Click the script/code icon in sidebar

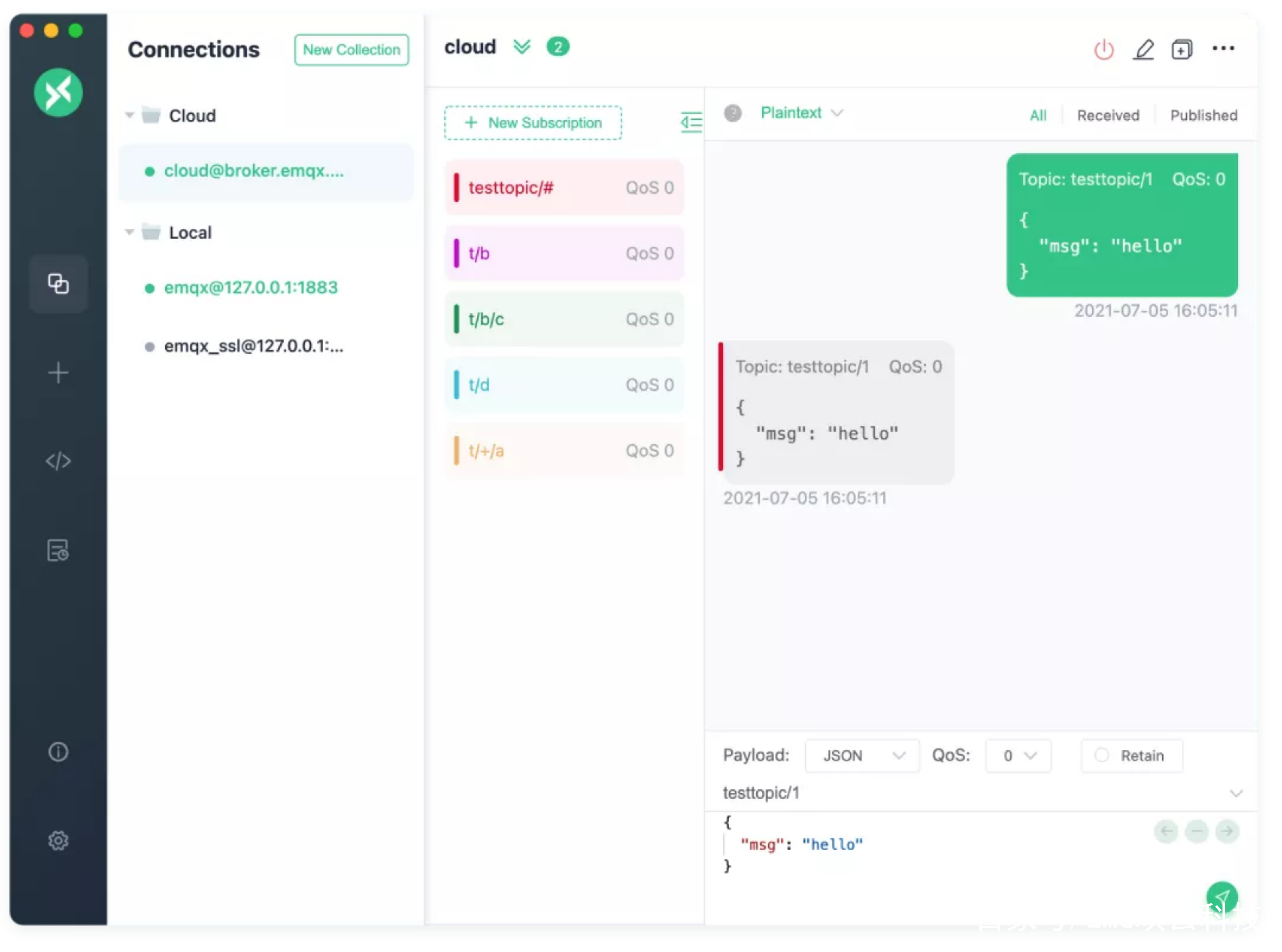pos(57,460)
